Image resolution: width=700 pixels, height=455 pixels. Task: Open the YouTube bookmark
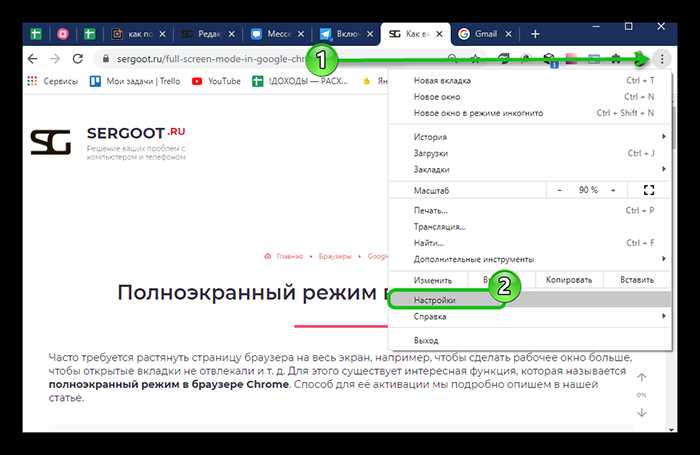pos(215,81)
